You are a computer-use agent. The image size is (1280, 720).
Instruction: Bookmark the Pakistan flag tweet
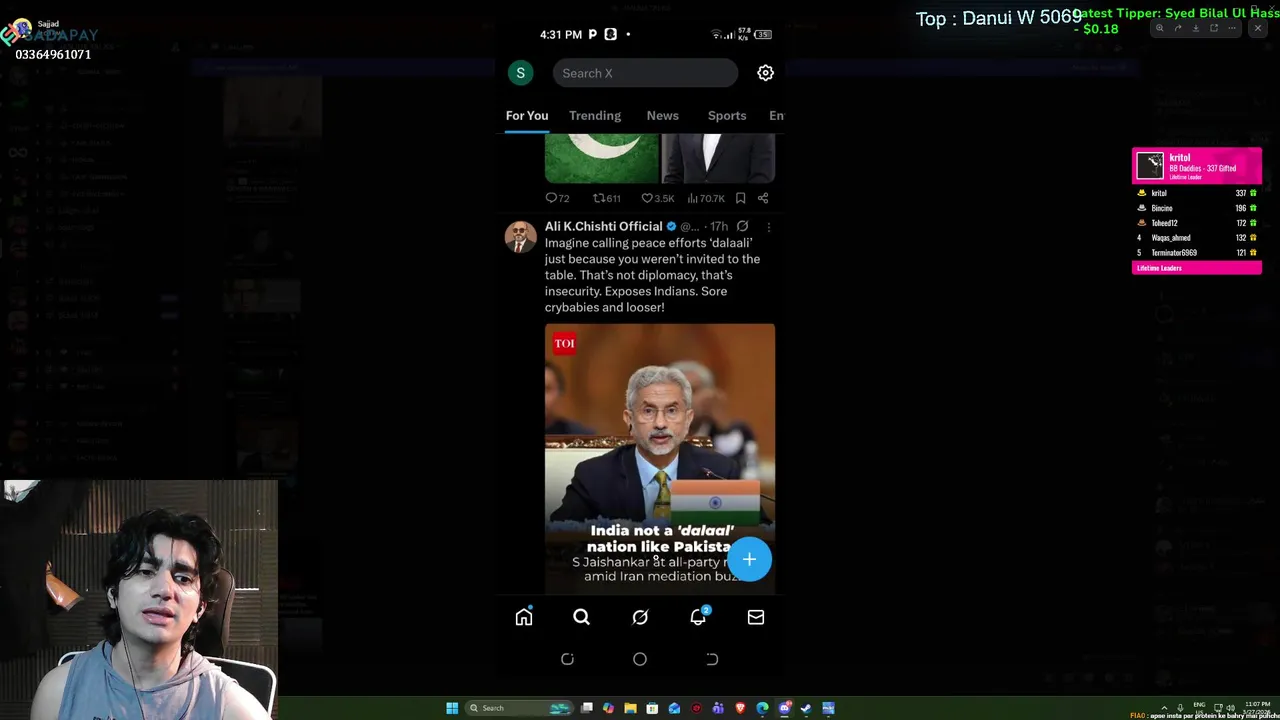740,198
